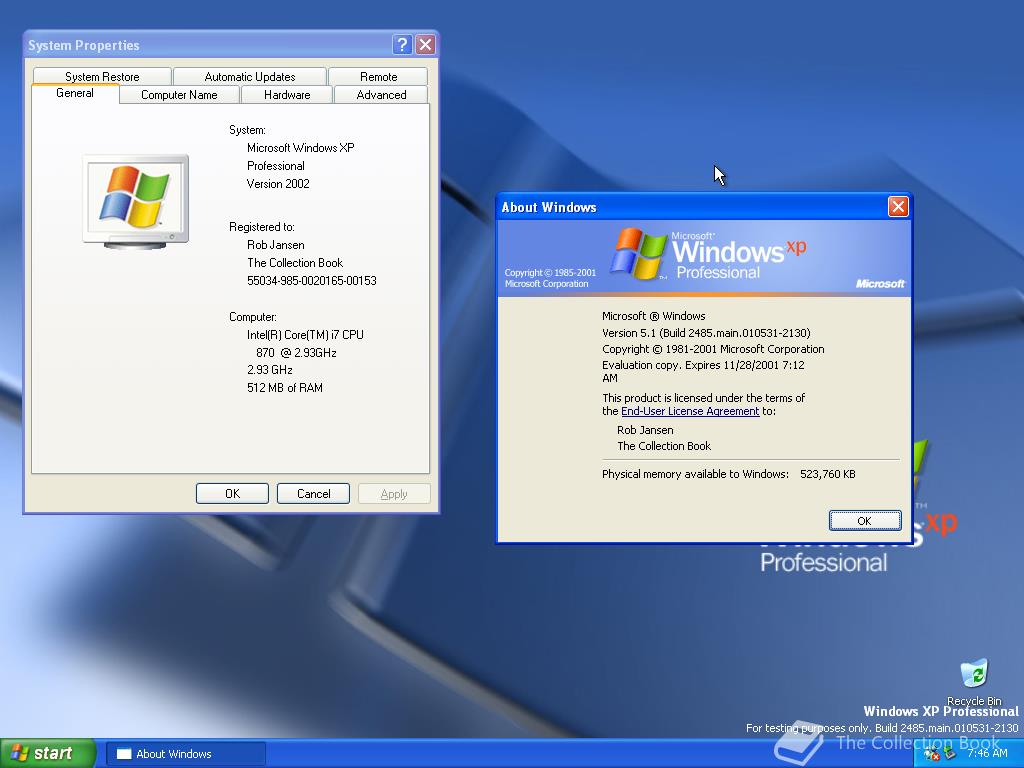Click the '2.93 GHz' line
The height and width of the screenshot is (768, 1024).
(x=270, y=370)
